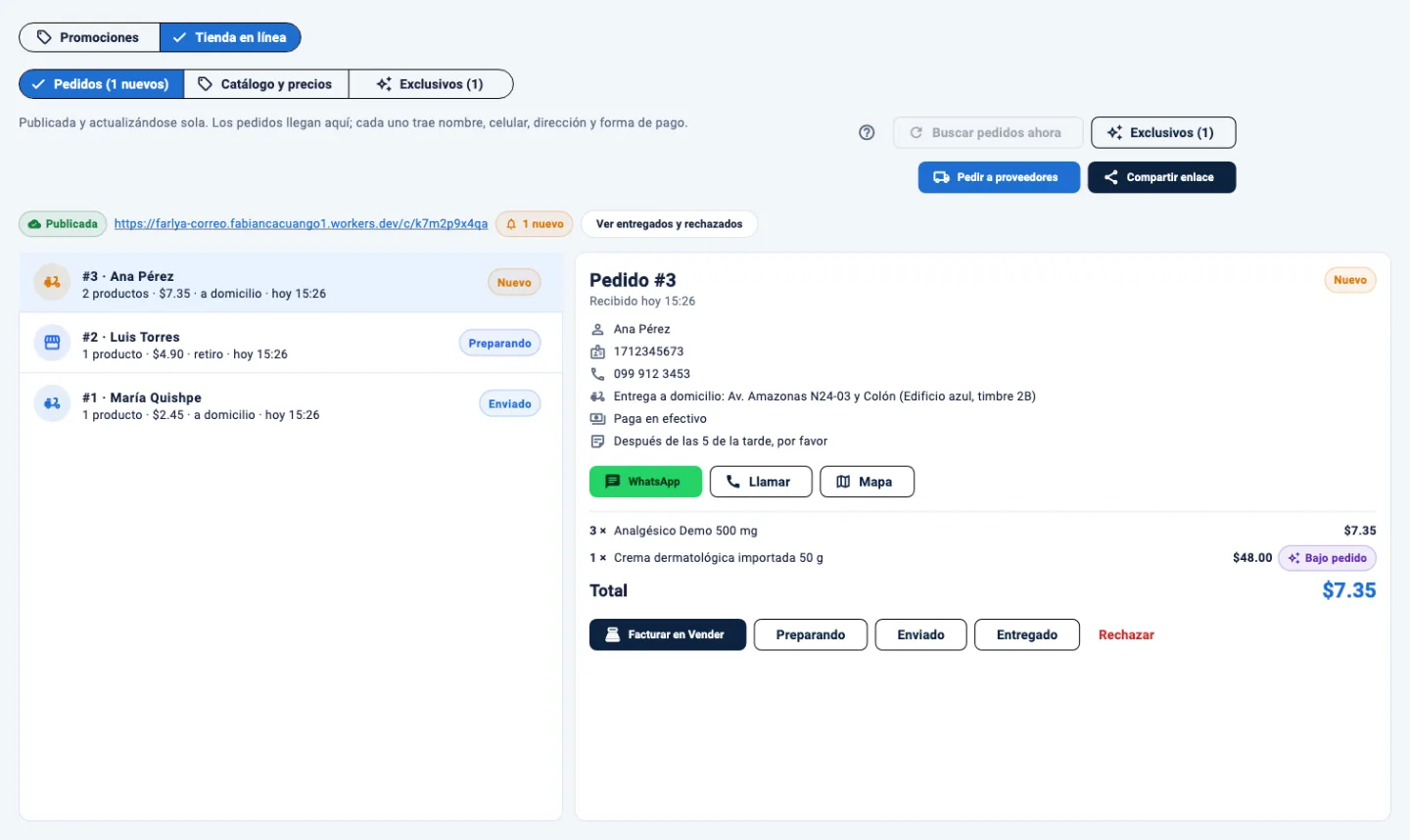
Task: Click store pickup icon for Luis Torres order
Action: click(x=52, y=343)
